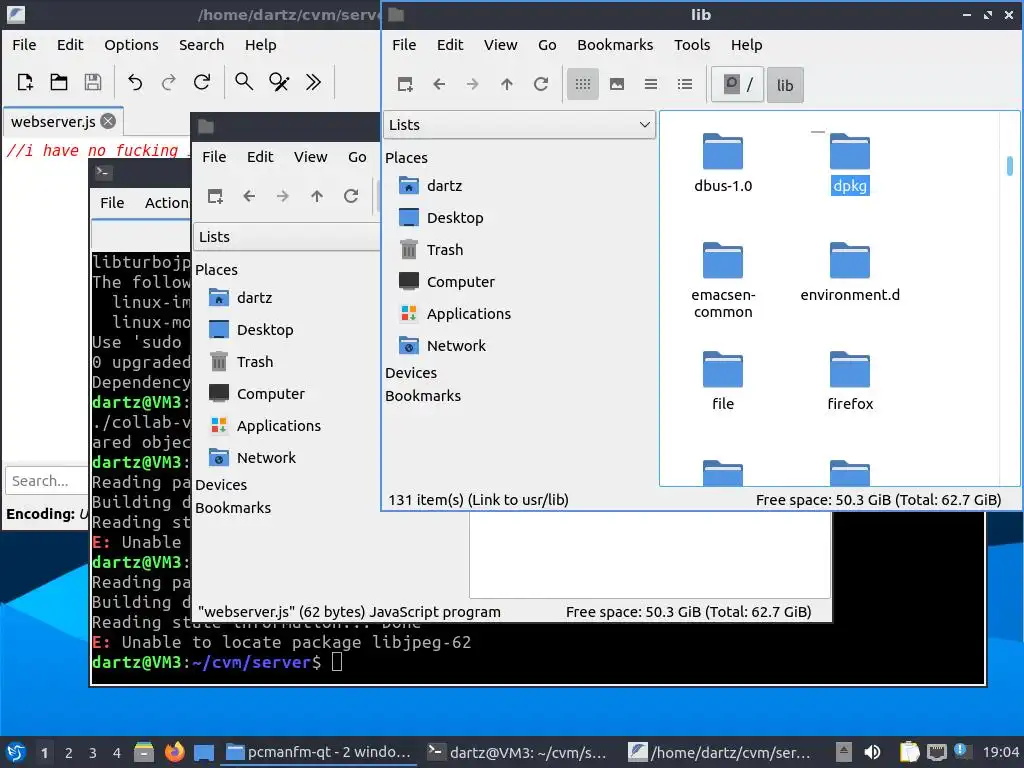Click lib window vertical scrollbar handle
The width and height of the screenshot is (1024, 768).
[x=1010, y=166]
